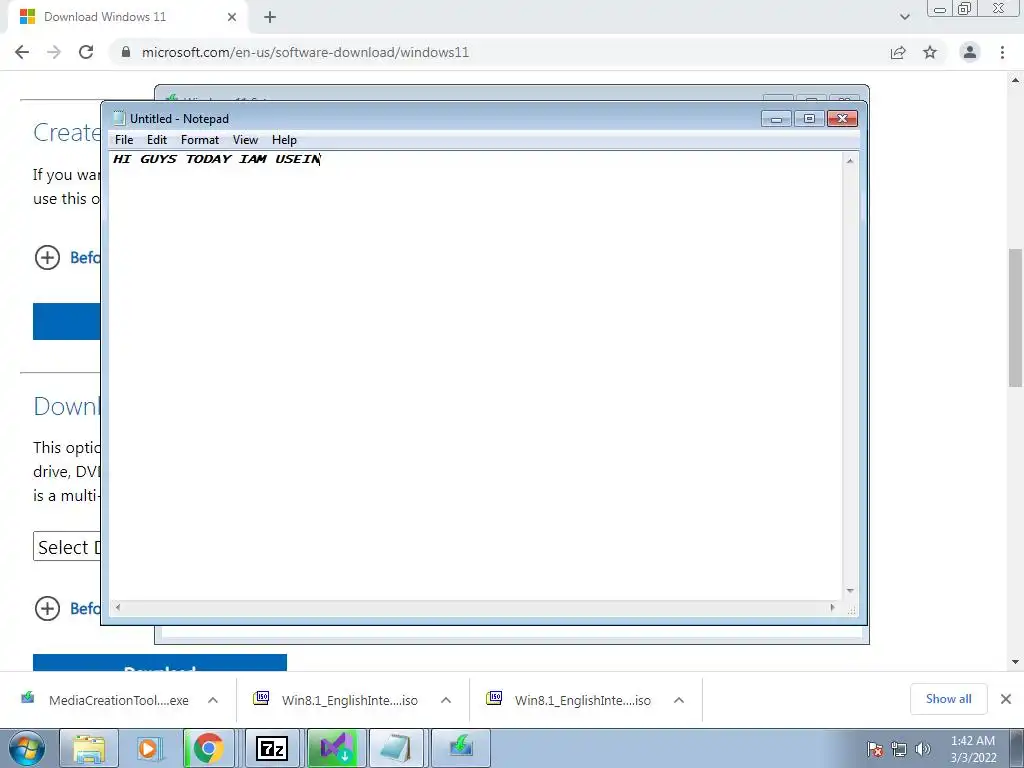Click Notepad vertical scrollbar up arrow

(x=850, y=161)
